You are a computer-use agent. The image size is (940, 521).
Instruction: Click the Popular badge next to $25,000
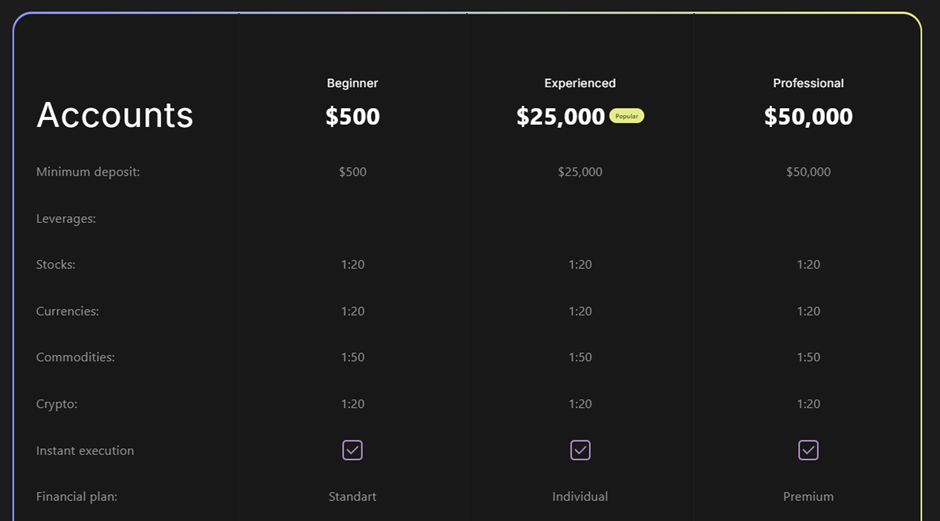[626, 116]
